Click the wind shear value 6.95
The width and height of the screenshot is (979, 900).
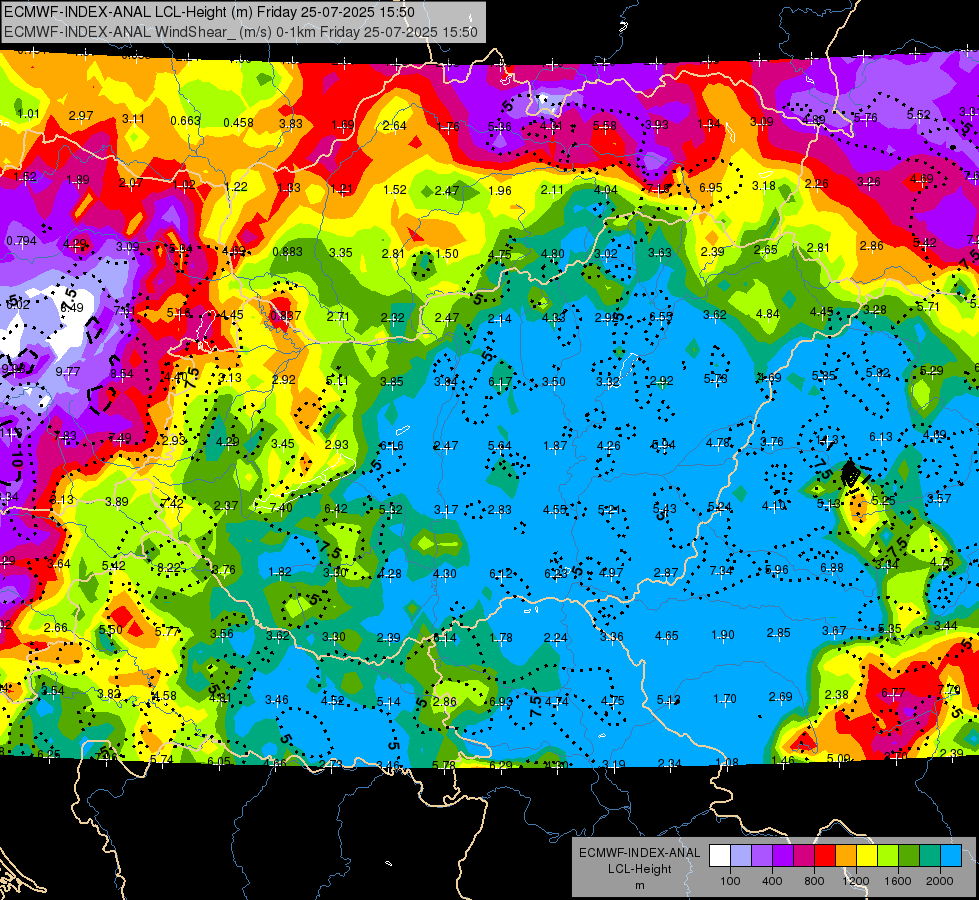coord(711,187)
